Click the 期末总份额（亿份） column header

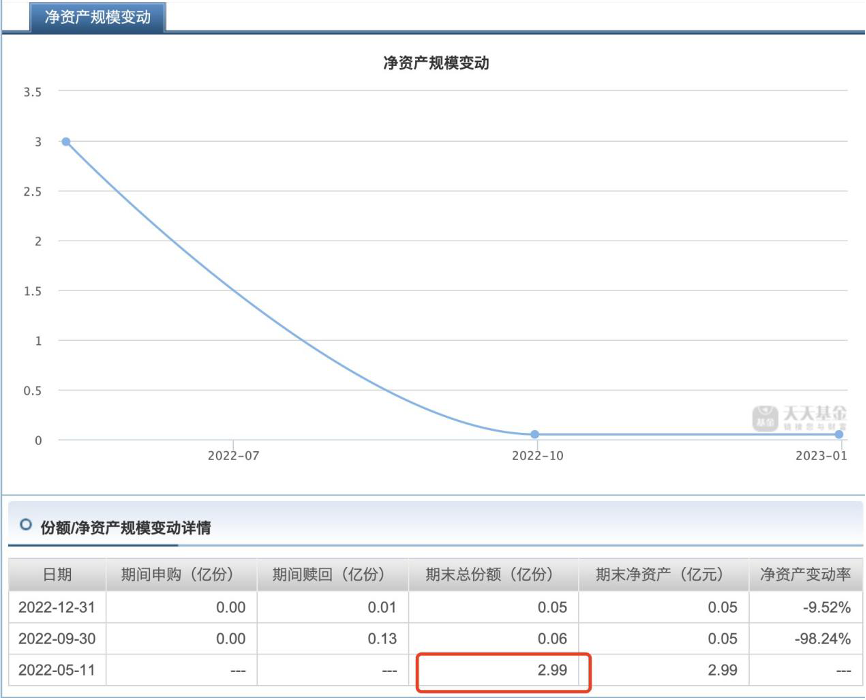tap(493, 575)
